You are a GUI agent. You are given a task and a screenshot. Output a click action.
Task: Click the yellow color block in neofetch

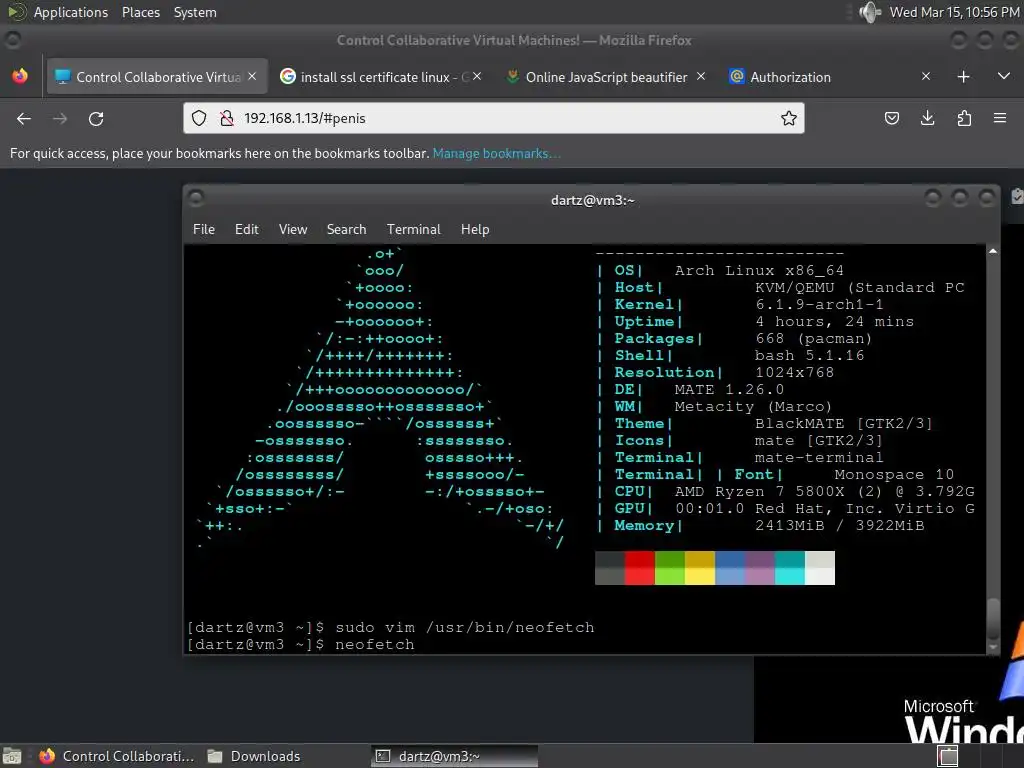click(x=699, y=568)
